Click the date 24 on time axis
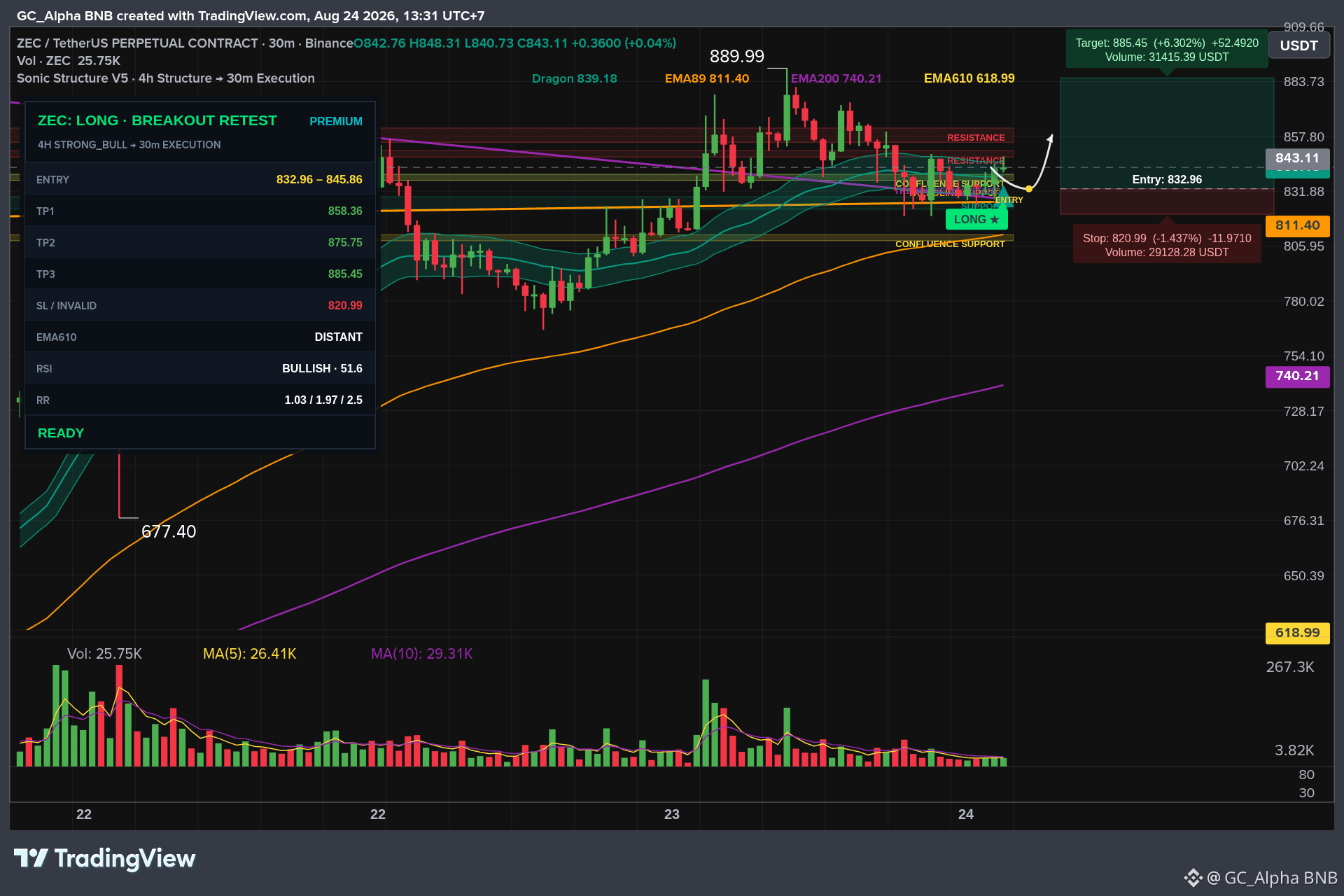 point(966,814)
